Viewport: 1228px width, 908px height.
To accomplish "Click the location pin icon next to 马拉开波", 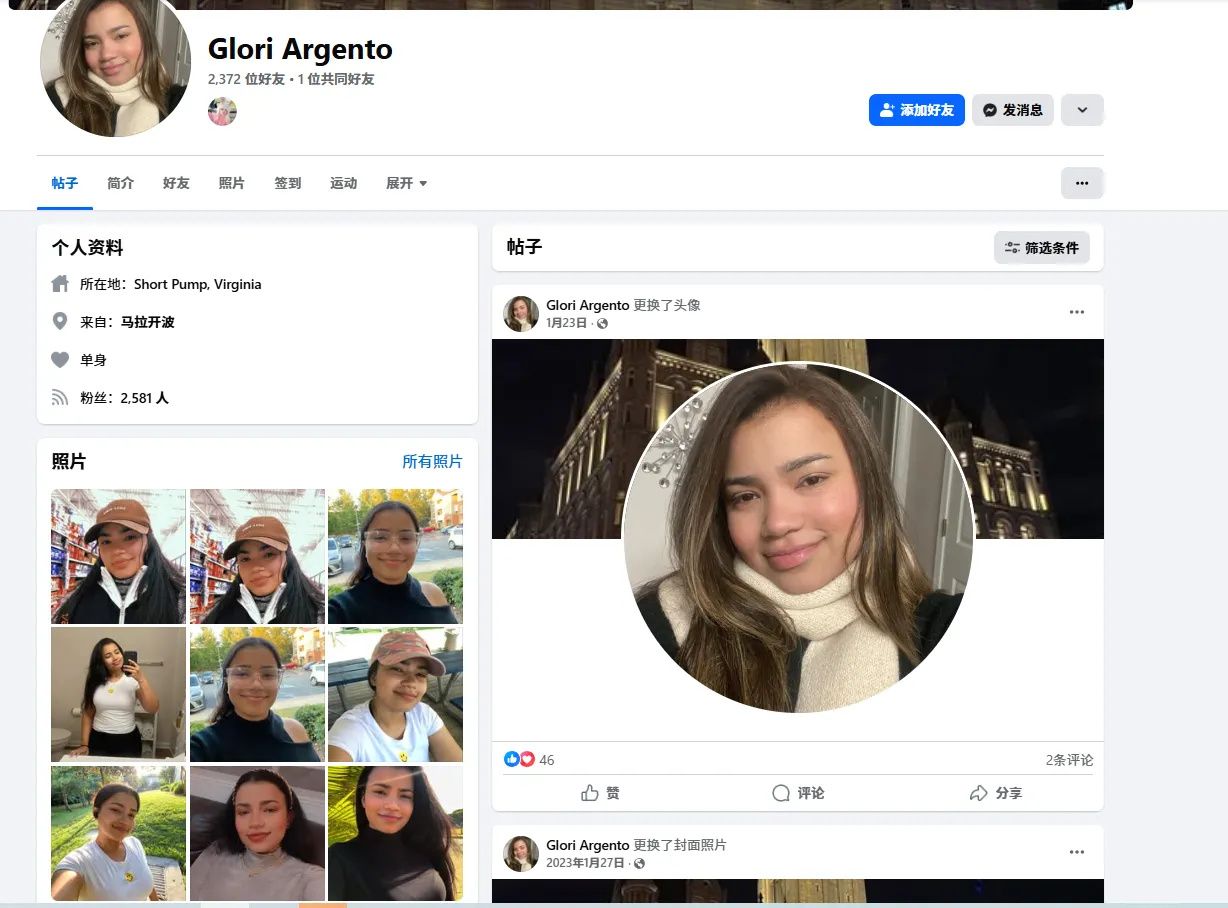I will tap(60, 322).
